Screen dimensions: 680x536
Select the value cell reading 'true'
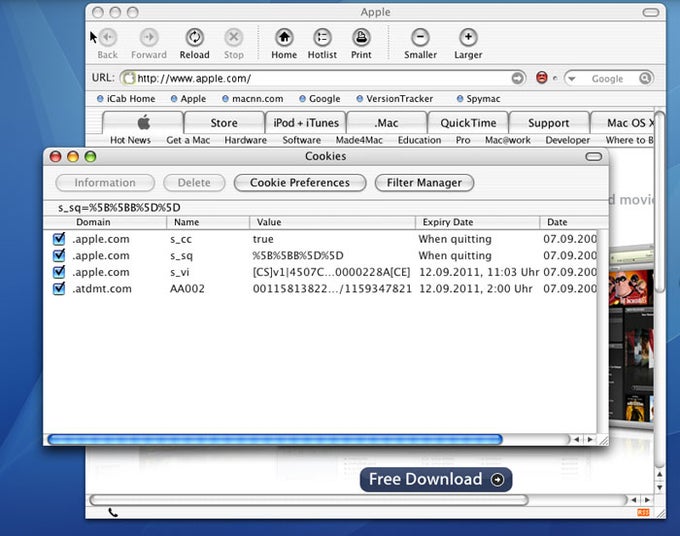point(263,239)
